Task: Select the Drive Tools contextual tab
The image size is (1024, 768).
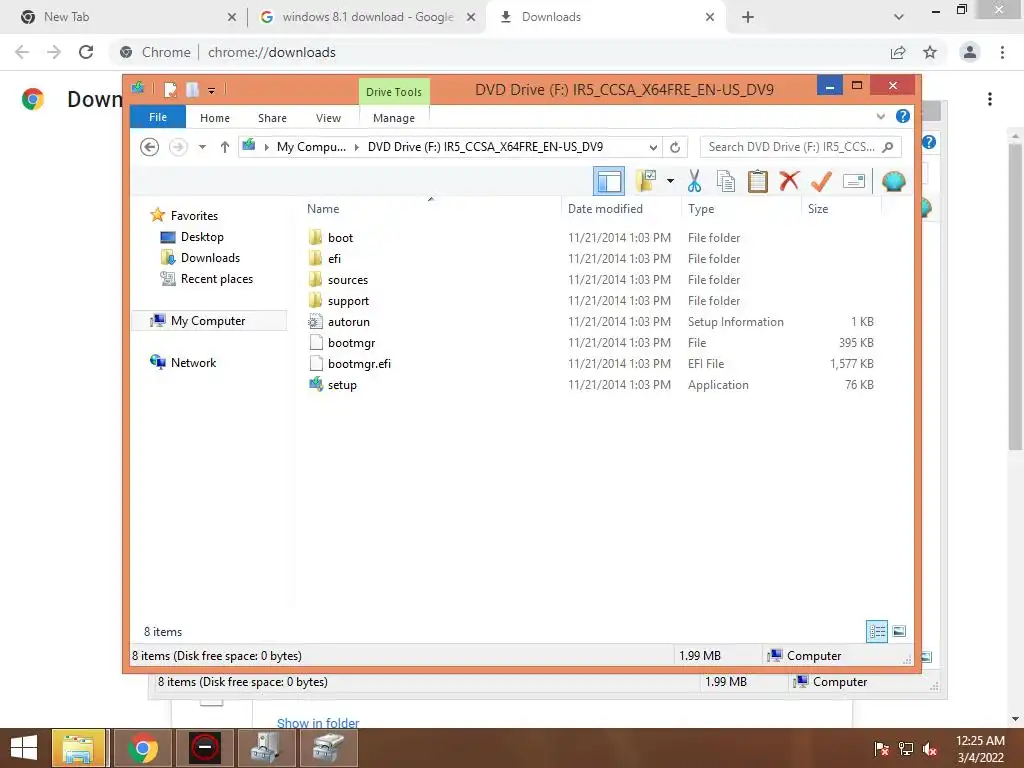Action: click(x=394, y=92)
